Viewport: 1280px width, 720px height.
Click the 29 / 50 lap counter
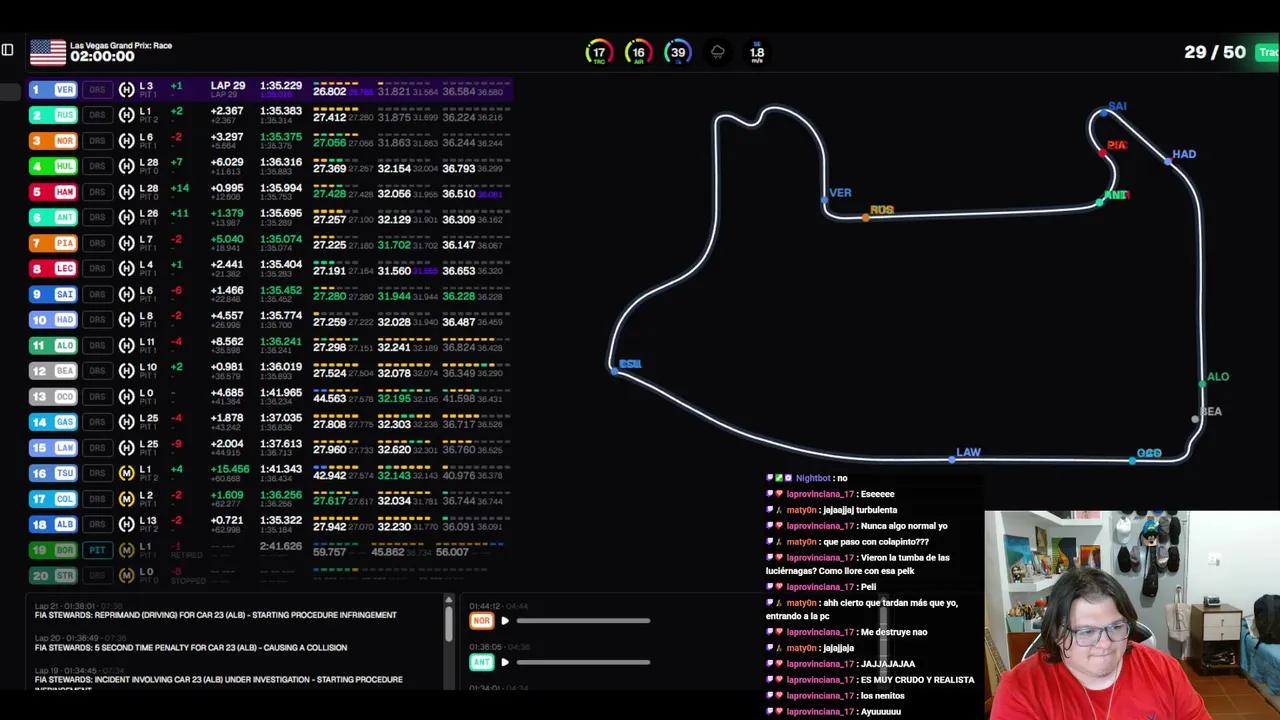pyautogui.click(x=1214, y=52)
